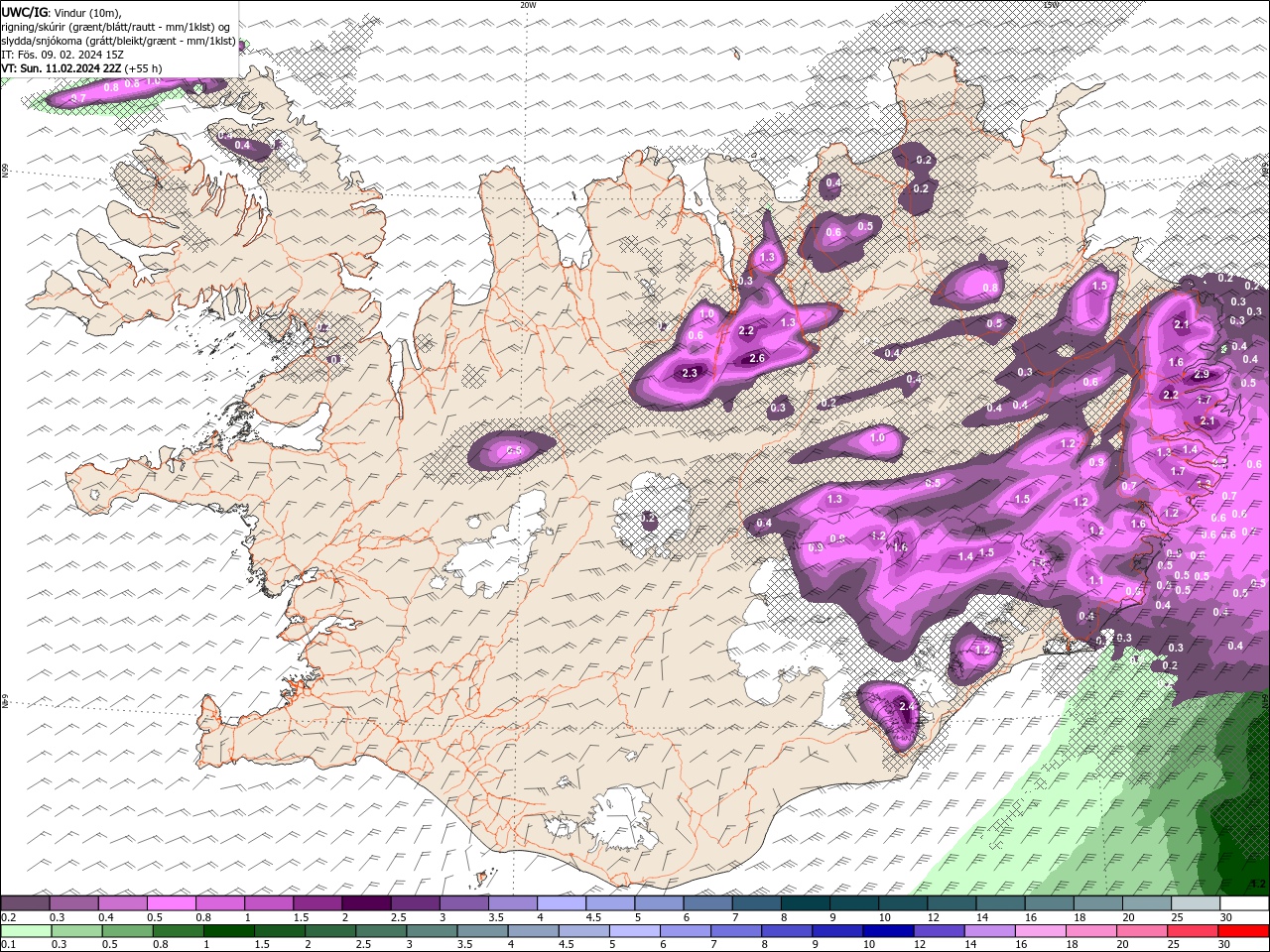The height and width of the screenshot is (952, 1270).
Task: Click the deep blue lower swatch labeled 10
Action: 887,931
